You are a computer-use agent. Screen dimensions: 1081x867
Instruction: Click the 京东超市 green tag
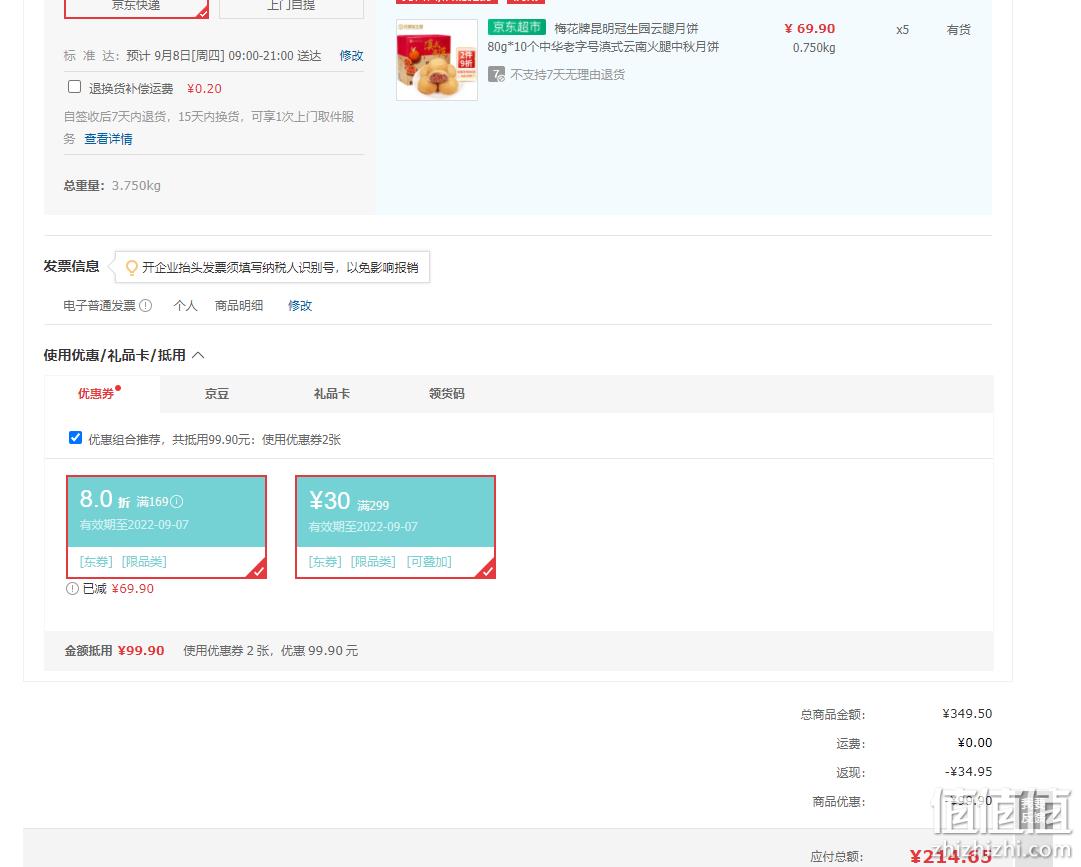click(516, 28)
